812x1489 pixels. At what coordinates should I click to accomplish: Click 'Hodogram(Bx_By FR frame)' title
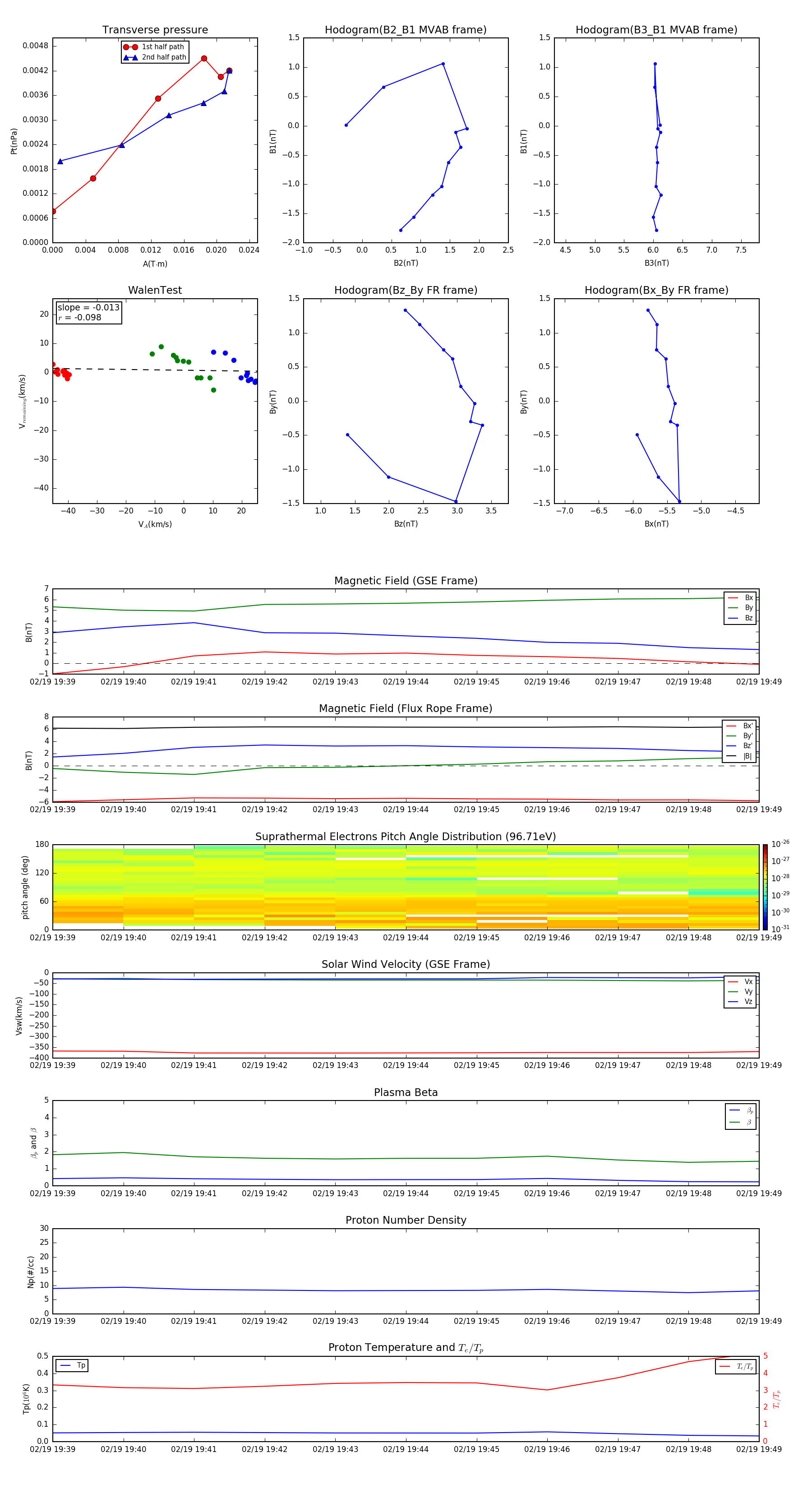[x=656, y=290]
